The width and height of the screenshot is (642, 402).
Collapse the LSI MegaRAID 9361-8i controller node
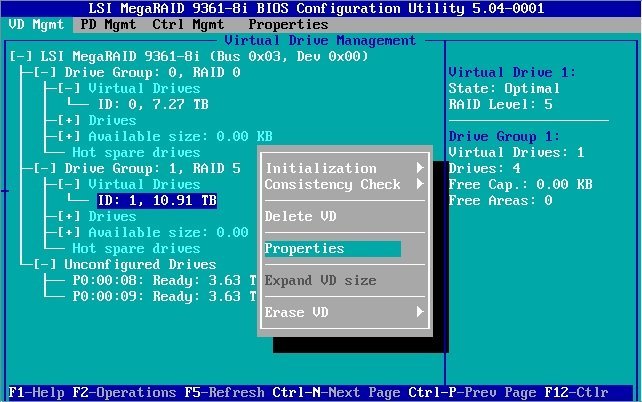point(20,56)
